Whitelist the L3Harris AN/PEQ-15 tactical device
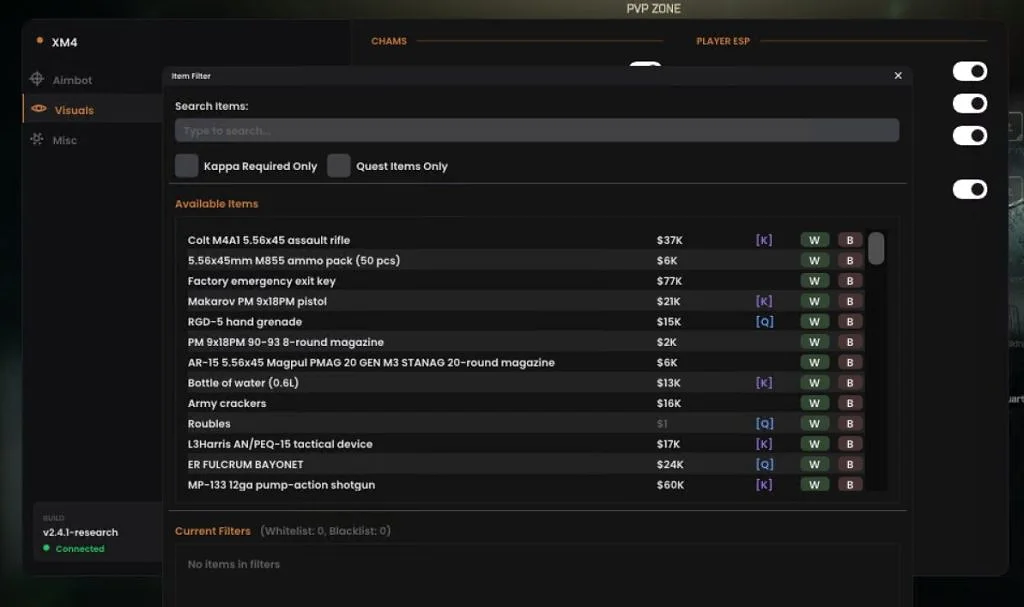 (x=814, y=444)
